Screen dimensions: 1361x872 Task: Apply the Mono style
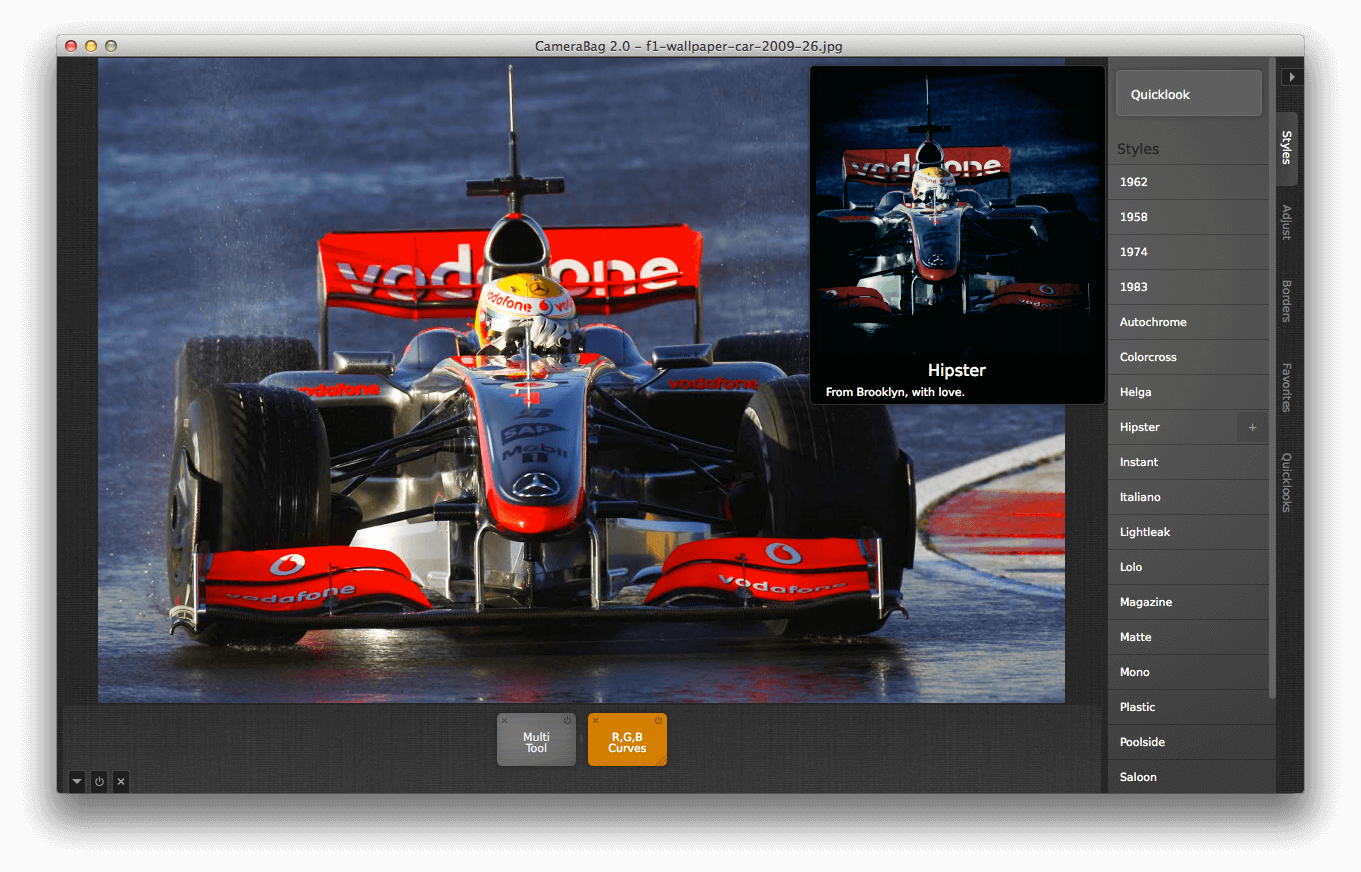[x=1188, y=672]
